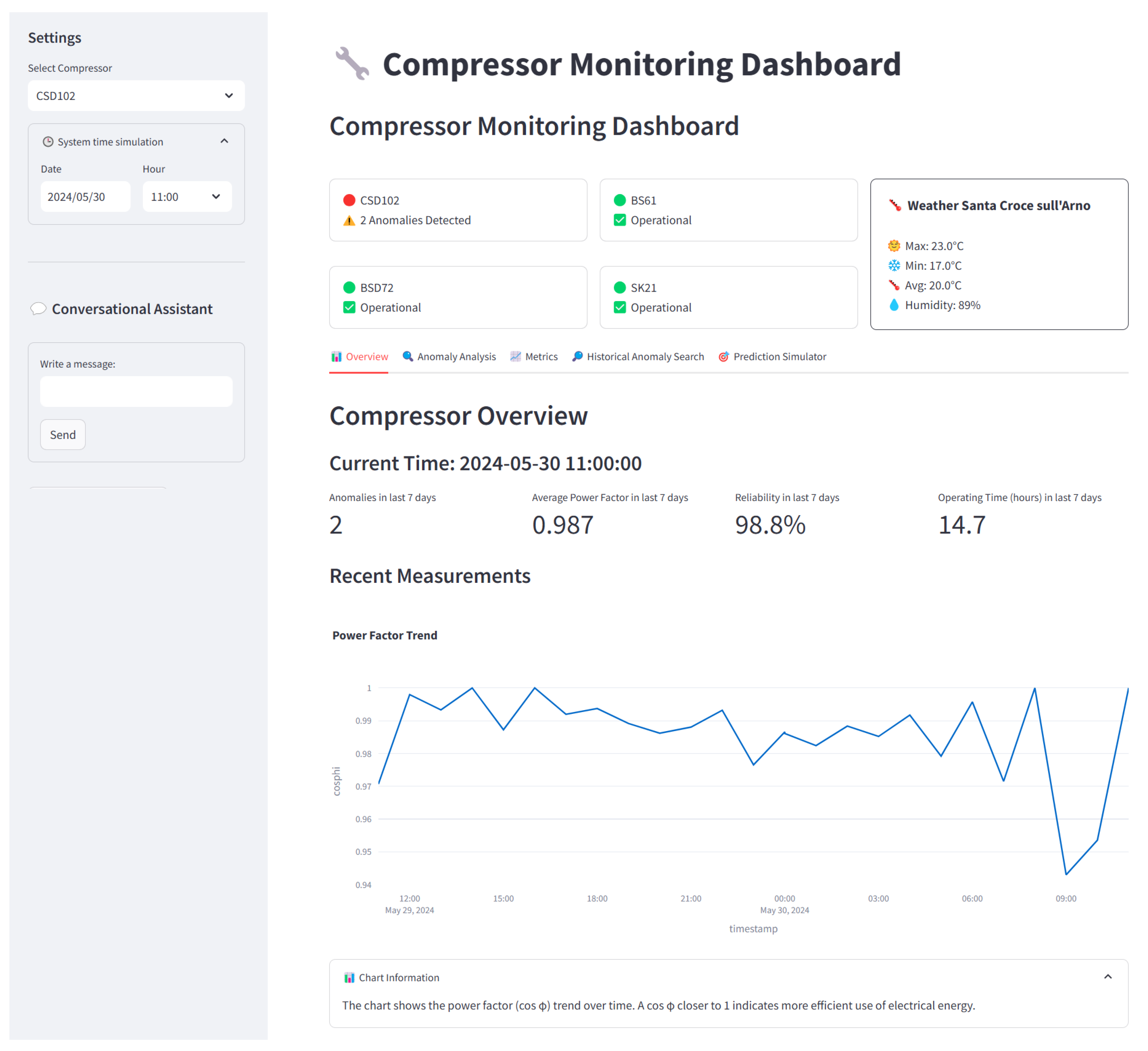The image size is (1148, 1051).
Task: Open the Prediction Simulator tab
Action: [772, 357]
